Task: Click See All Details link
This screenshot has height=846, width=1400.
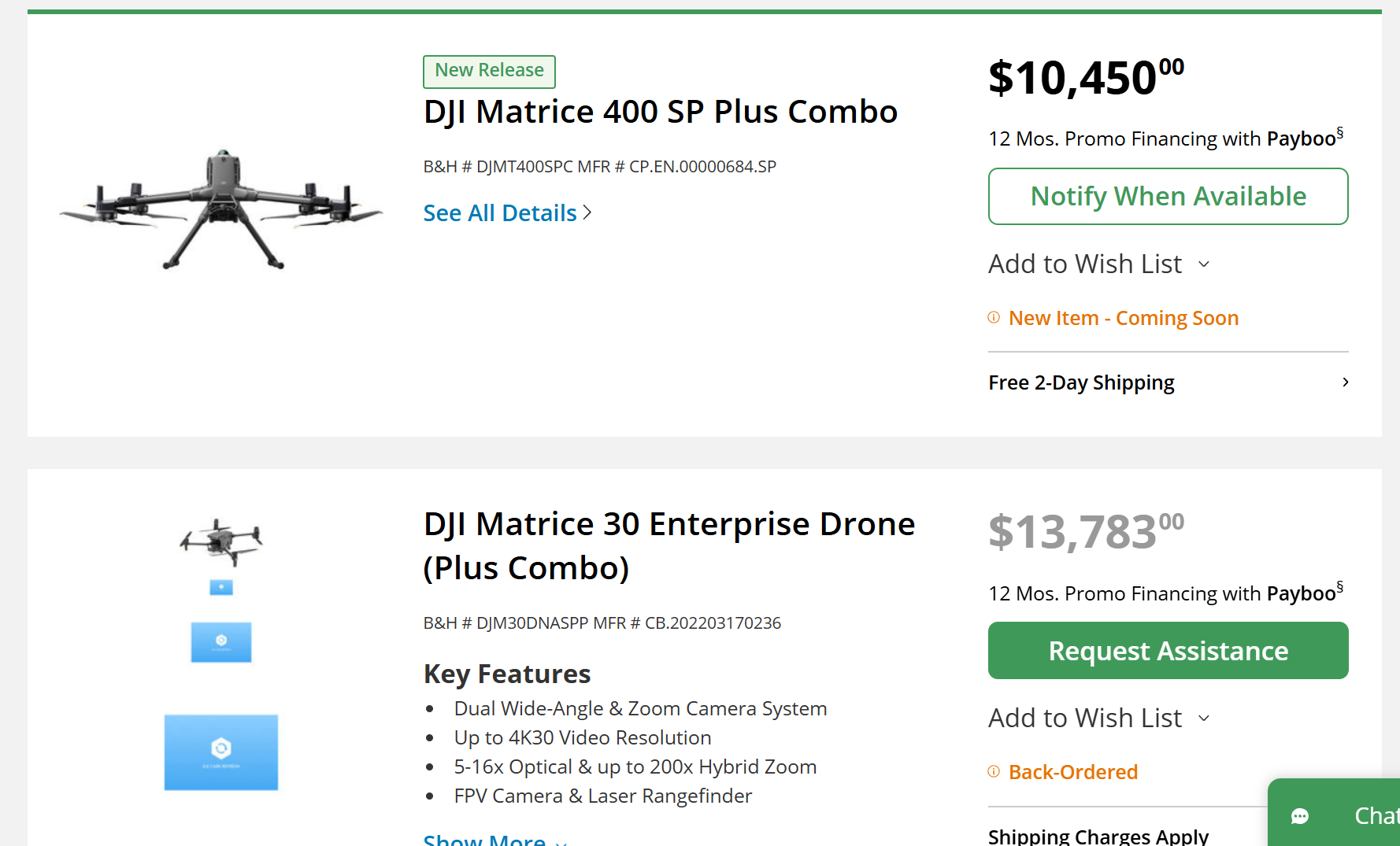Action: (x=500, y=213)
